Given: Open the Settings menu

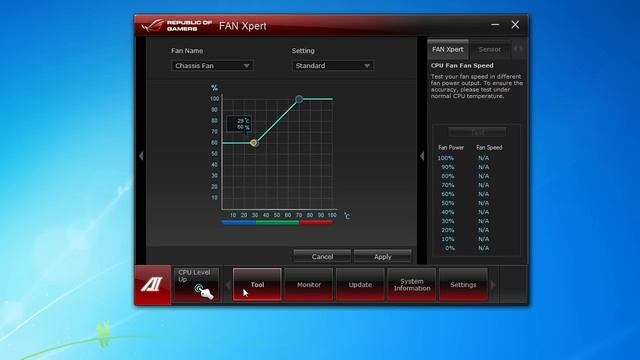Looking at the screenshot, I should tap(463, 284).
